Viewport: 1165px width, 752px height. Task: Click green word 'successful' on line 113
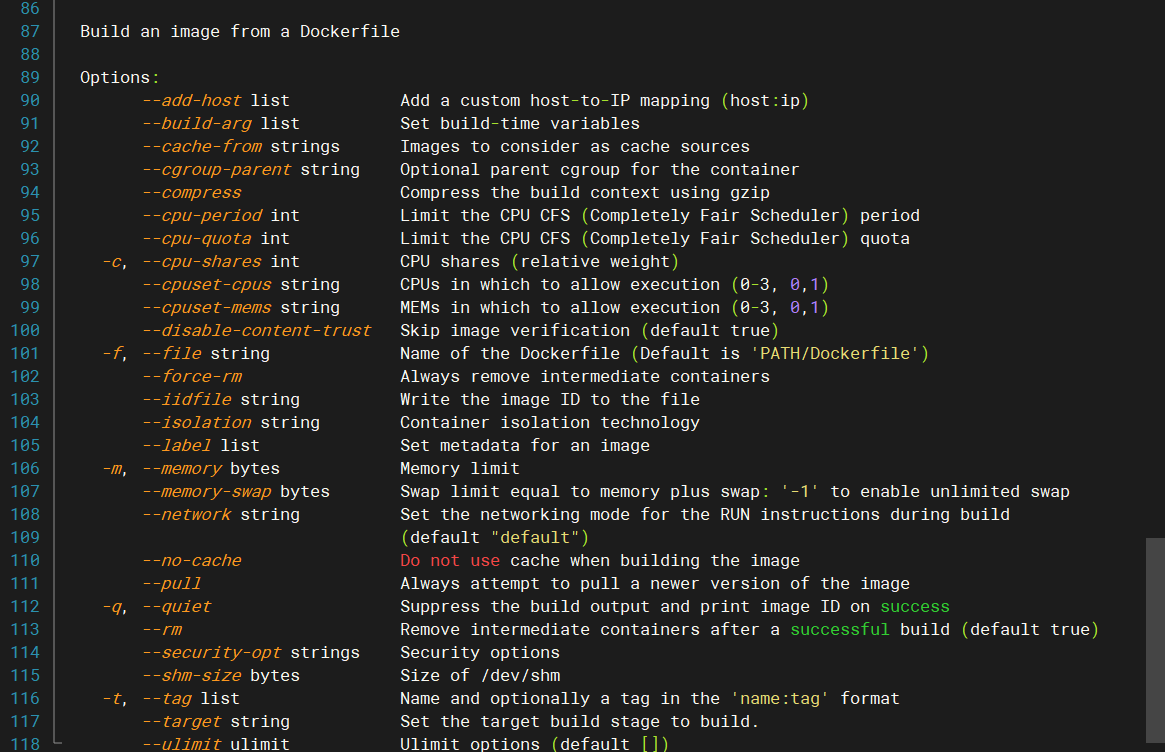click(840, 630)
